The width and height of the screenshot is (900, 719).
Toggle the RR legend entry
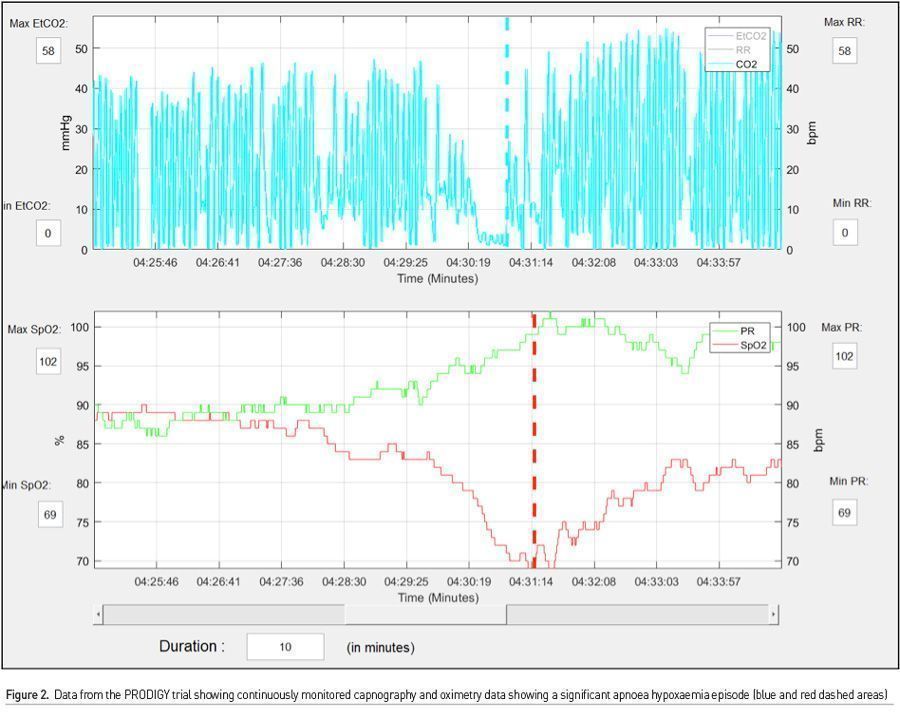tap(744, 49)
